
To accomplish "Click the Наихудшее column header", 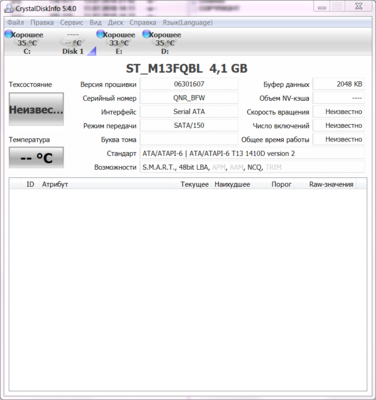I will tap(232, 184).
